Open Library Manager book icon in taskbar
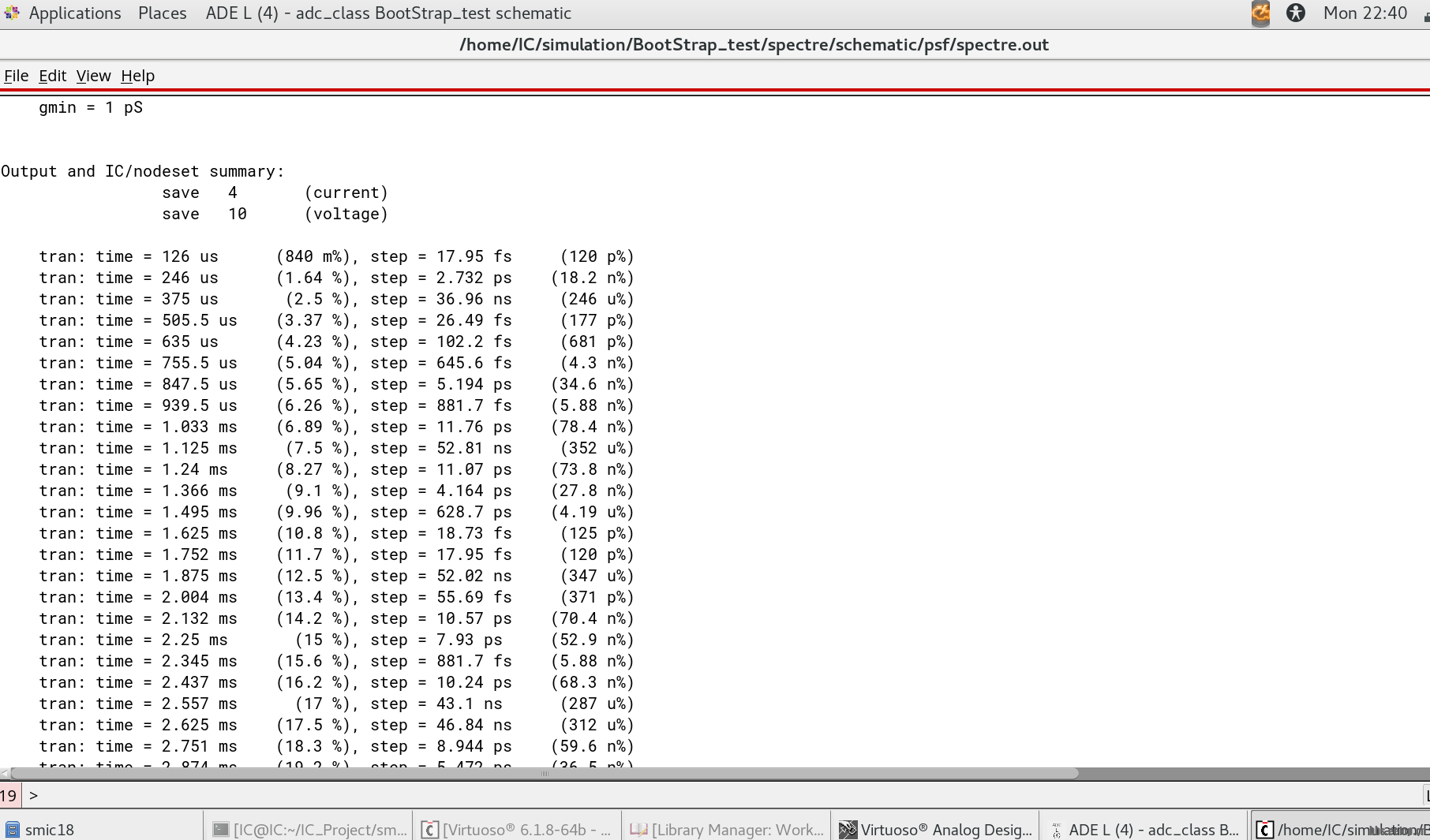This screenshot has width=1430, height=840. pos(638,830)
